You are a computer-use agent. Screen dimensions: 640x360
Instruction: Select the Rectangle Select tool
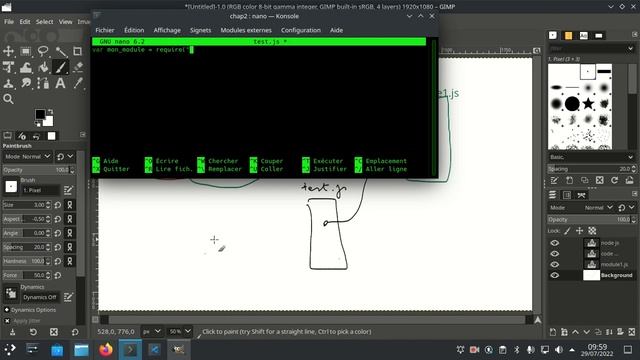(x=26, y=51)
